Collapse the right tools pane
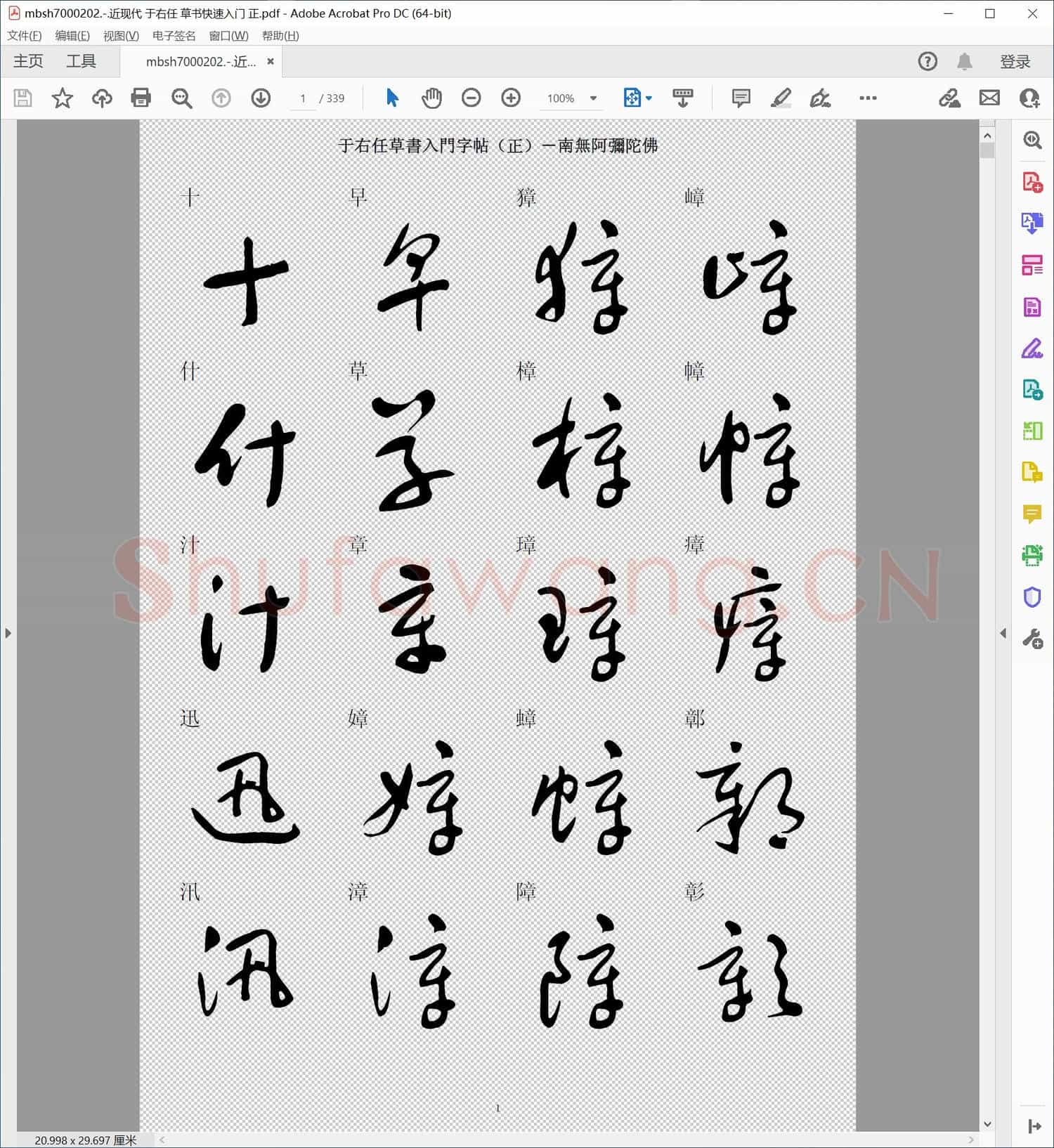Screen dimensions: 1054x1148 pos(1003,633)
